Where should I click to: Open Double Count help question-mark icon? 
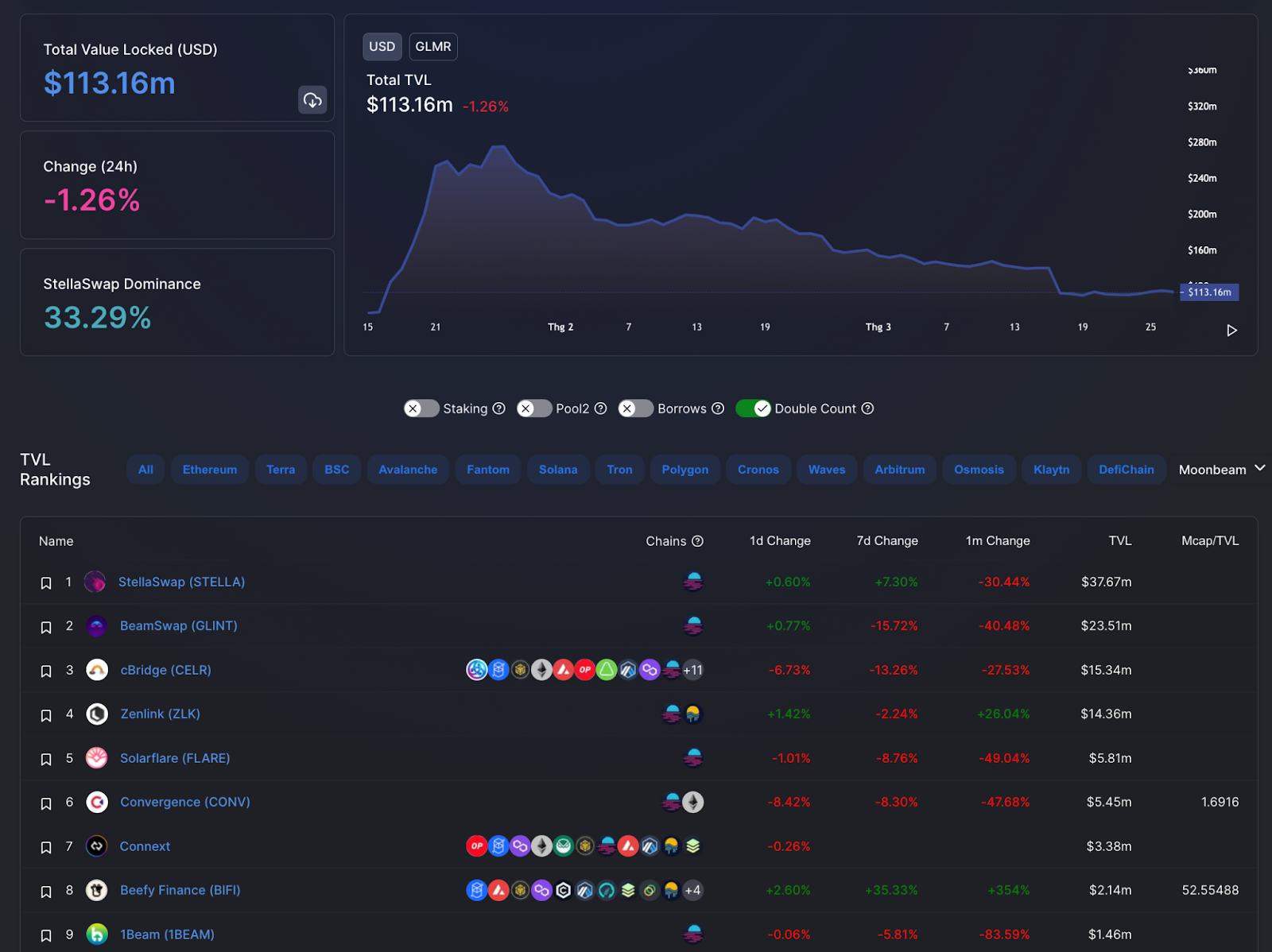(868, 408)
